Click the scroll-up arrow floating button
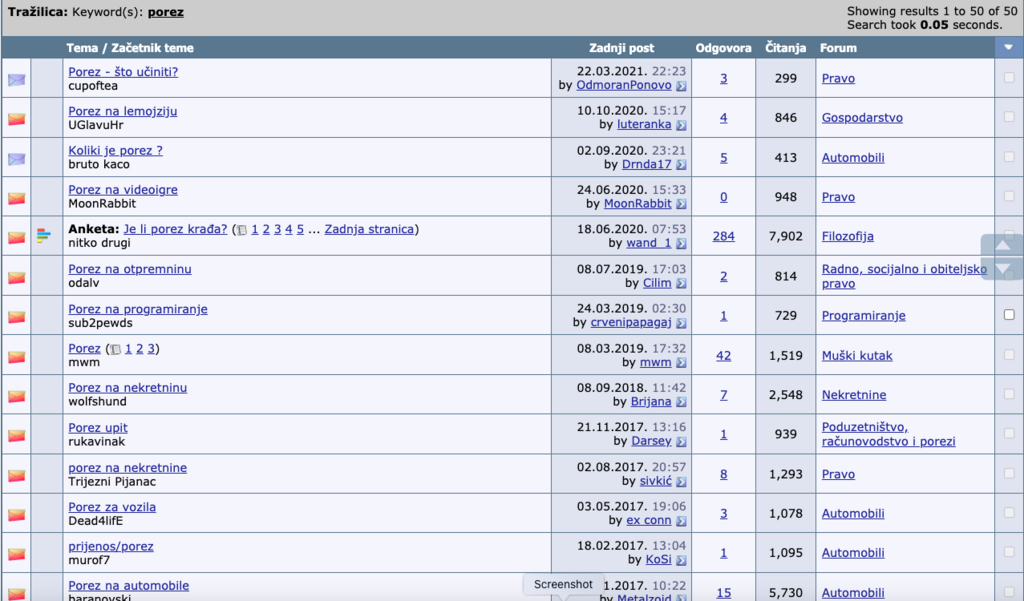The width and height of the screenshot is (1024, 601). (1002, 246)
